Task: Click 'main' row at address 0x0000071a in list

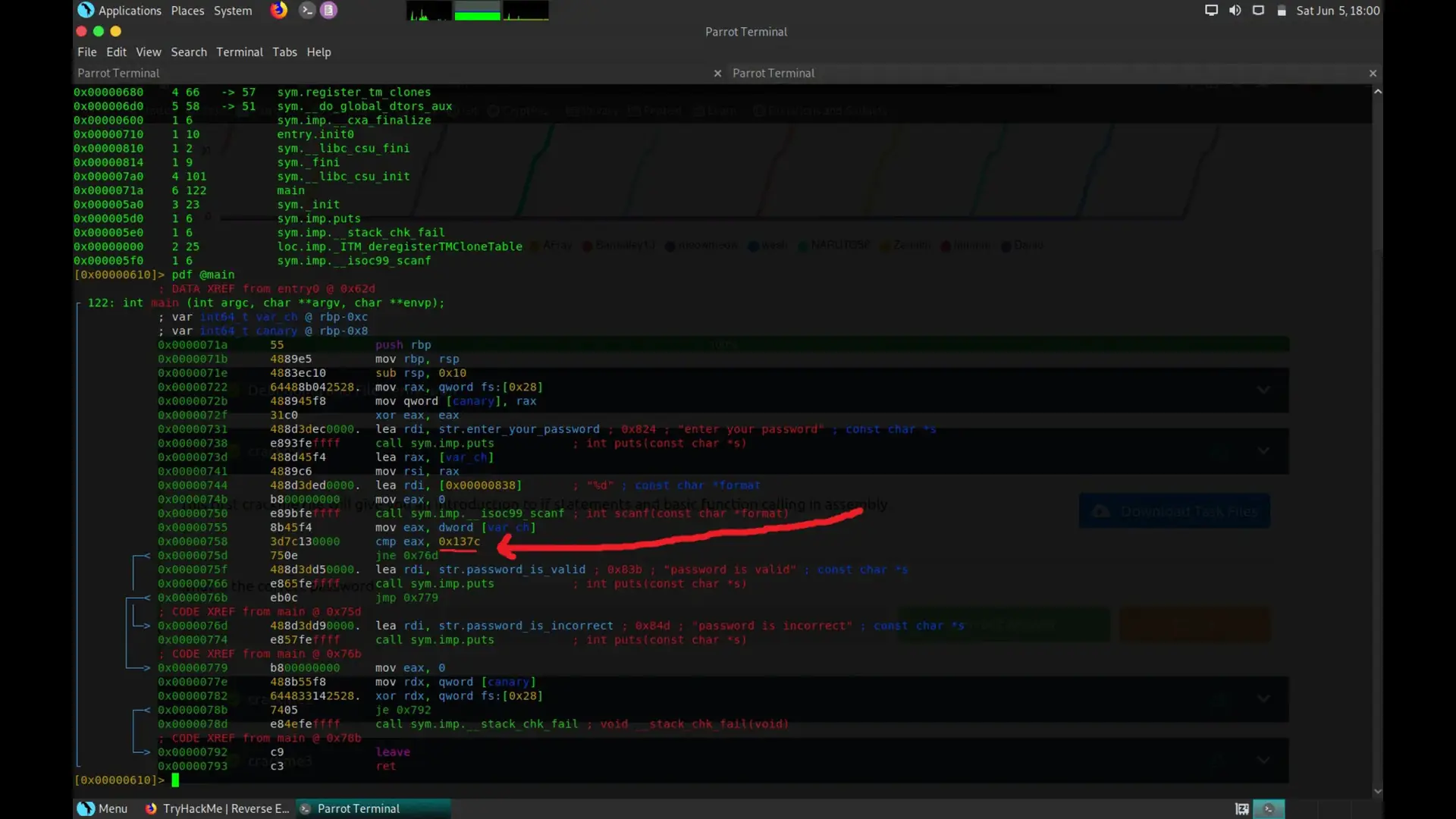Action: click(x=291, y=190)
